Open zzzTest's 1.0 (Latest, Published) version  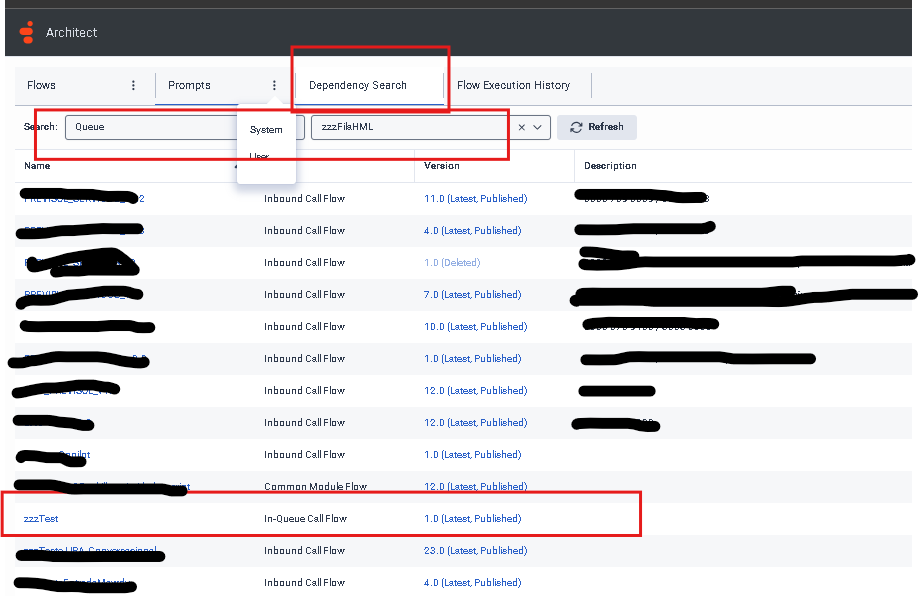472,519
